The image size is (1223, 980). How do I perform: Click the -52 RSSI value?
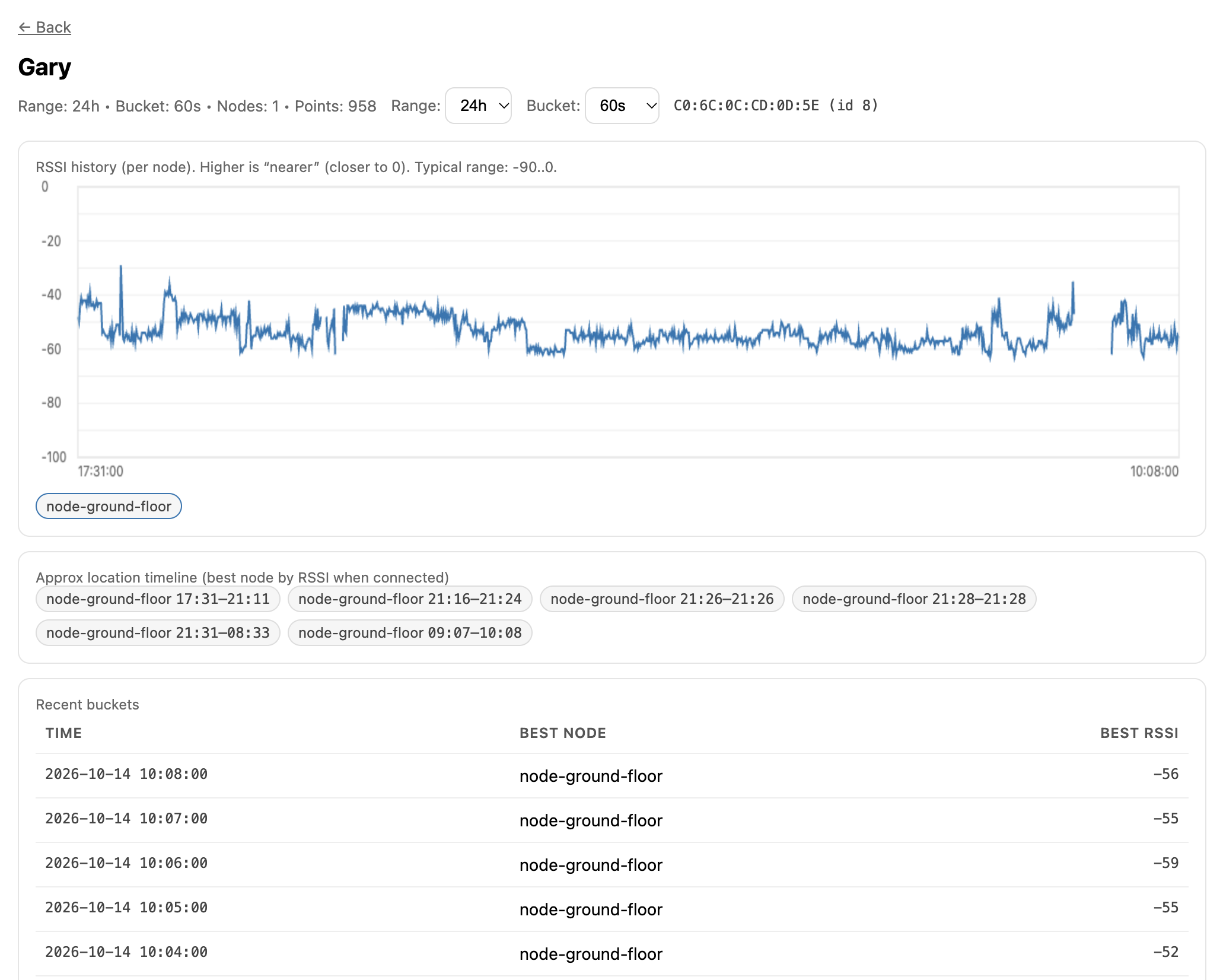click(1165, 952)
